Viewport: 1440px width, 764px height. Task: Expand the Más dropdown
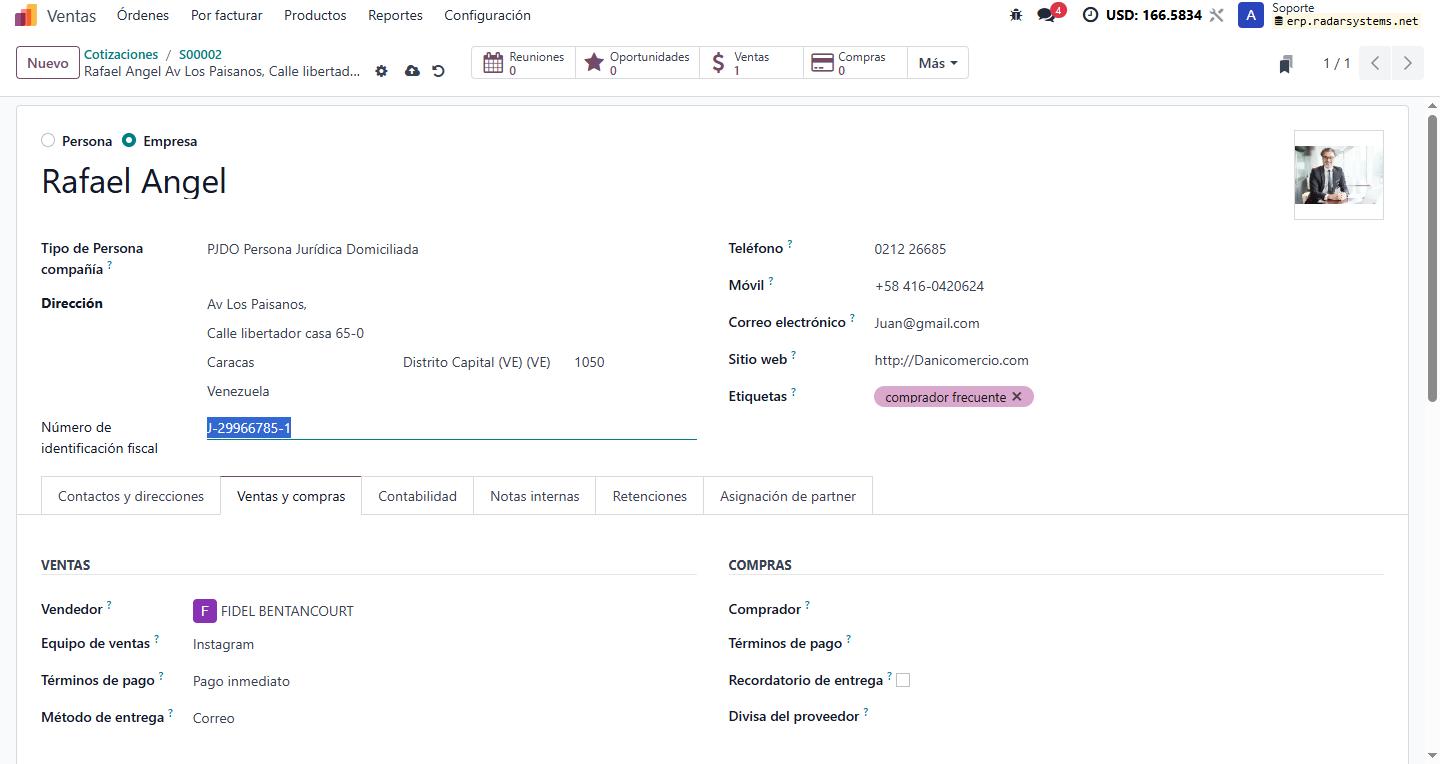pyautogui.click(x=937, y=63)
